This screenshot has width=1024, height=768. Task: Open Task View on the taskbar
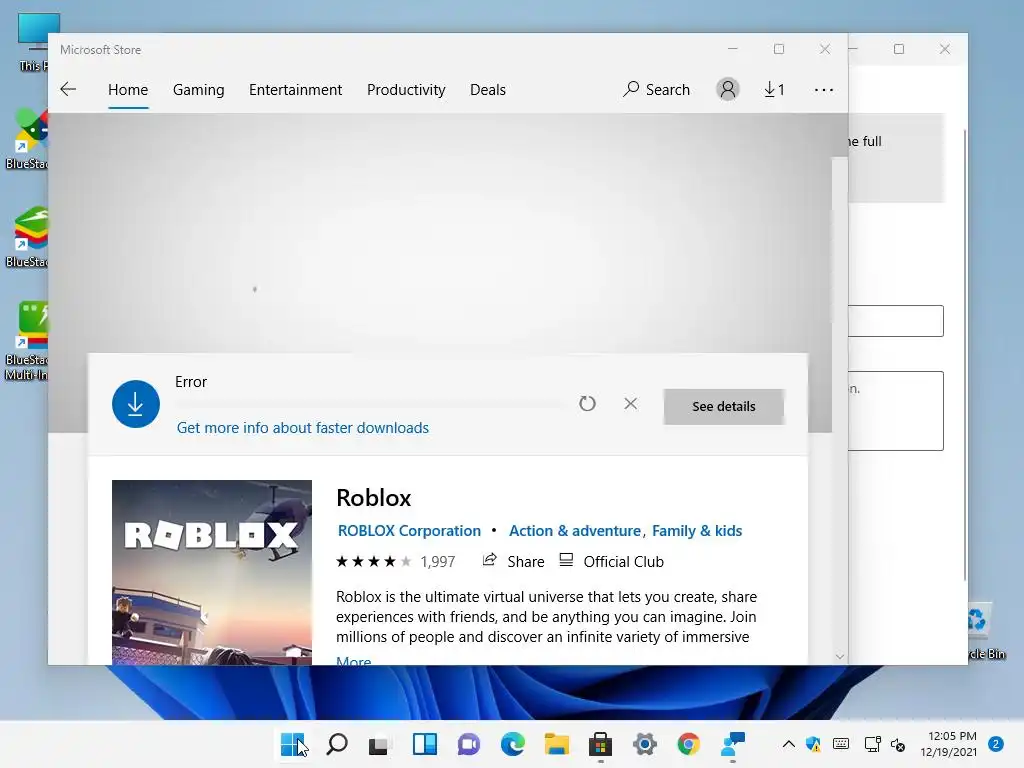coord(379,744)
